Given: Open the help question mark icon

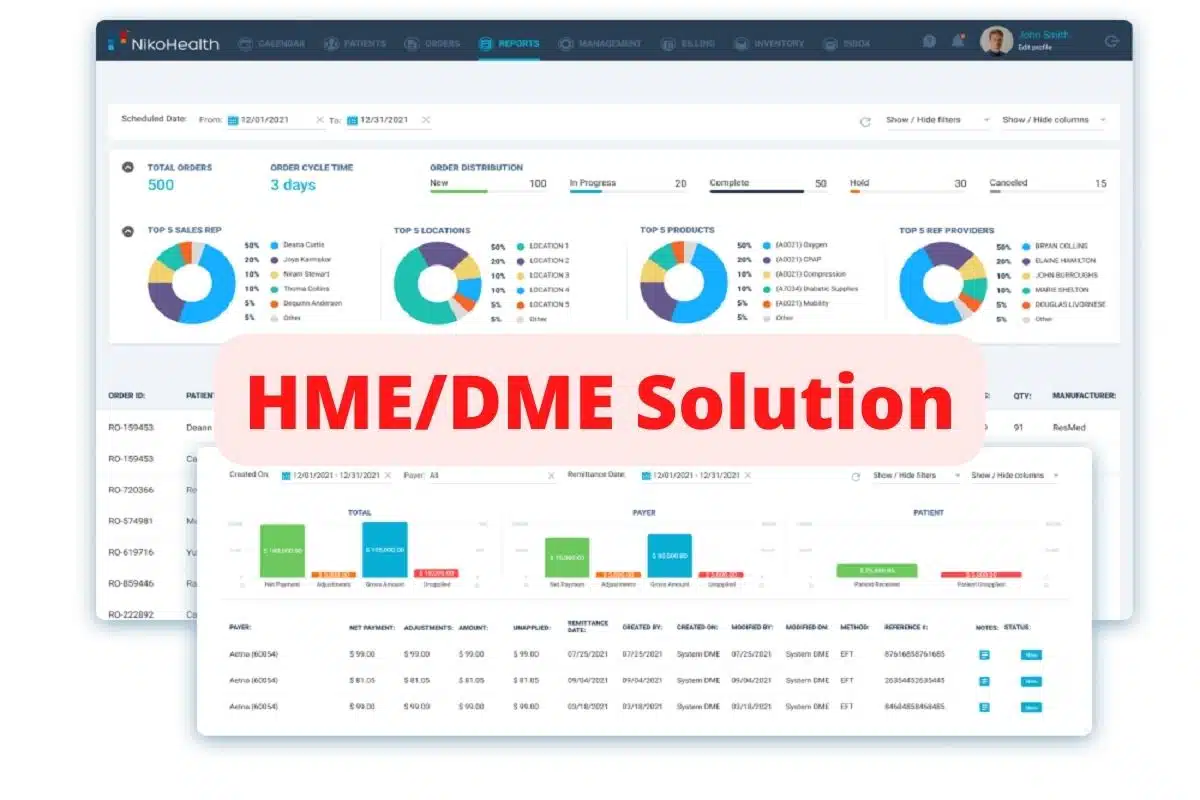Looking at the screenshot, I should click(930, 40).
